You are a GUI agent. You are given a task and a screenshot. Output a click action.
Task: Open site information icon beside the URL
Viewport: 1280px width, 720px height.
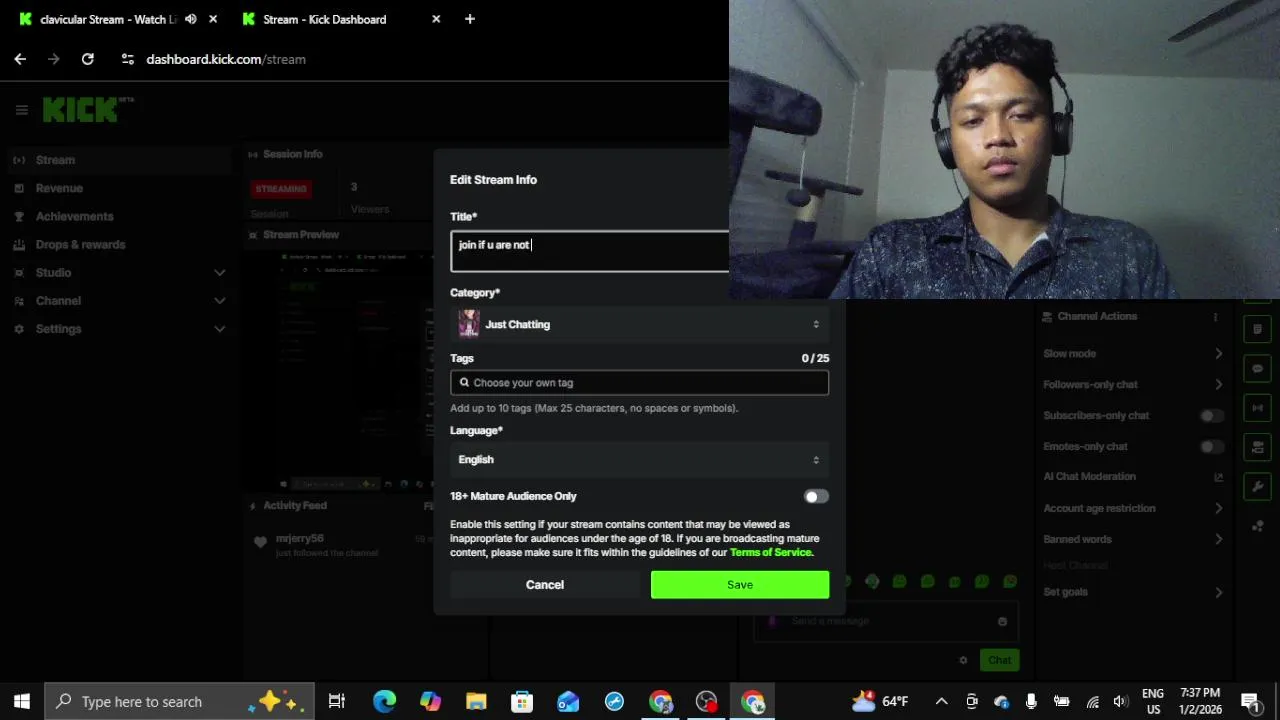point(127,59)
